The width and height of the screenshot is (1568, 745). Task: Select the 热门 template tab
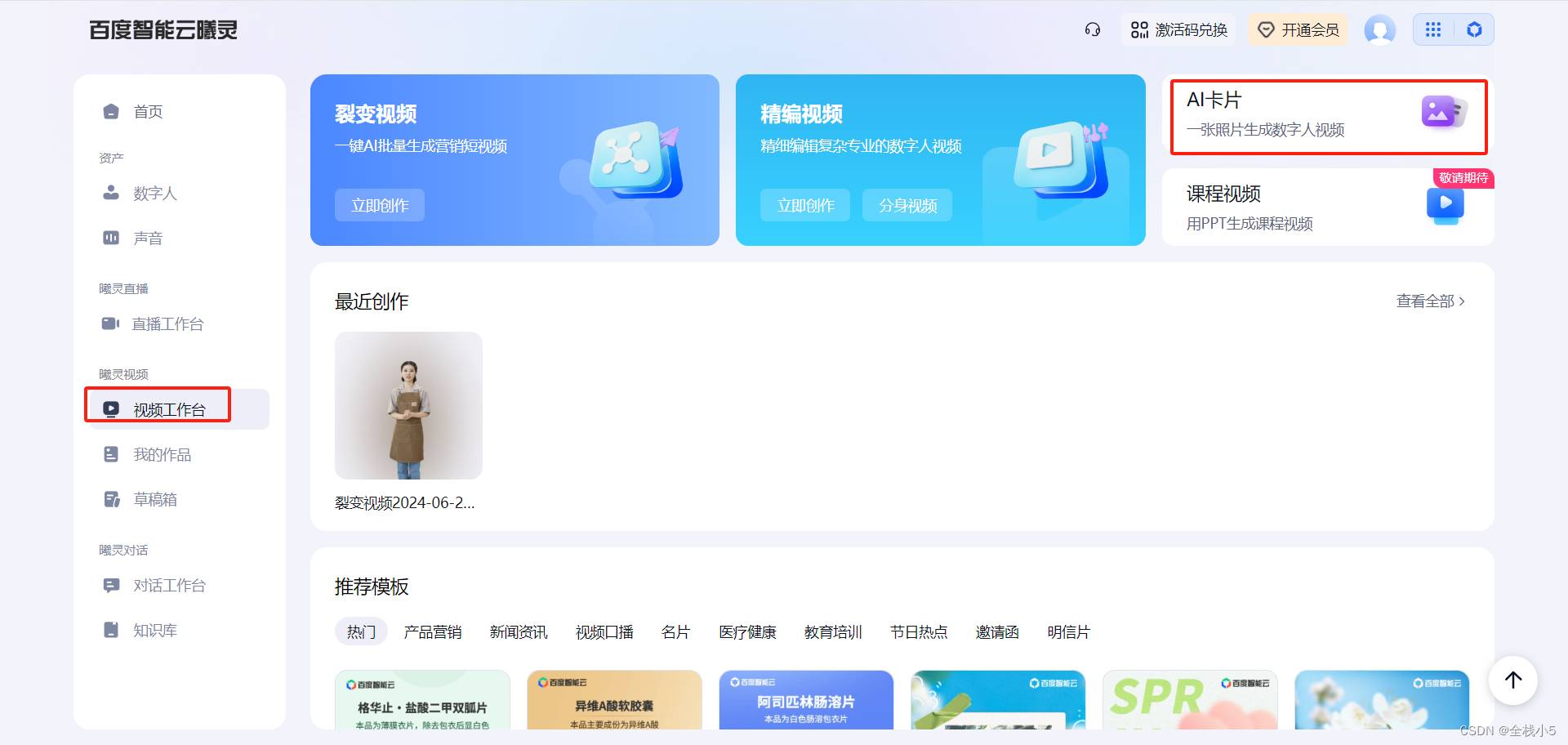[x=361, y=631]
